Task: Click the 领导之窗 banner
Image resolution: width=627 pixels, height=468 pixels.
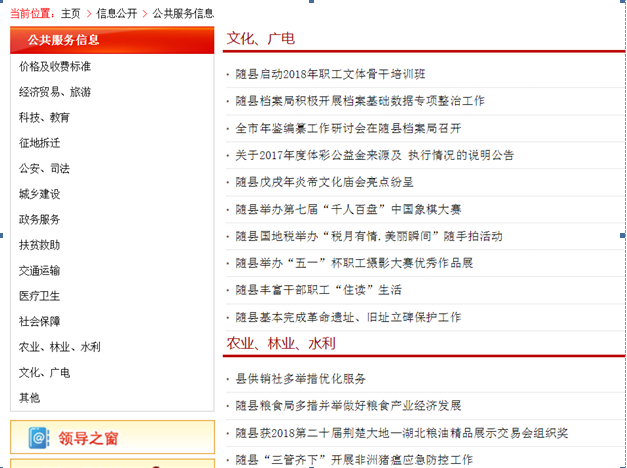Action: pyautogui.click(x=112, y=438)
